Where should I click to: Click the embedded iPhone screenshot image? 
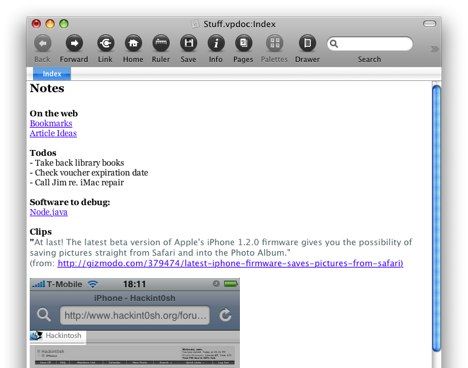pos(135,323)
